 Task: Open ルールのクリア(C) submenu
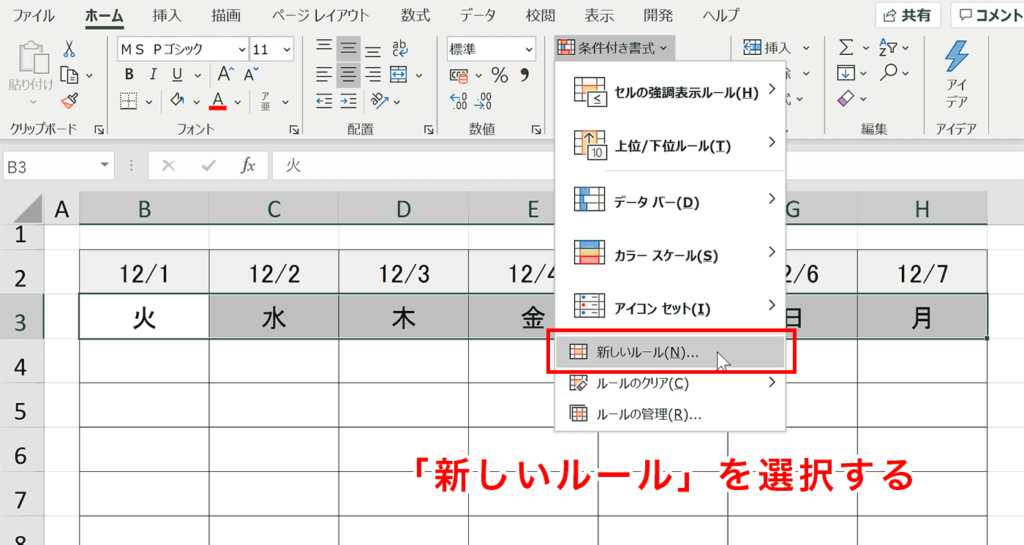(670, 383)
